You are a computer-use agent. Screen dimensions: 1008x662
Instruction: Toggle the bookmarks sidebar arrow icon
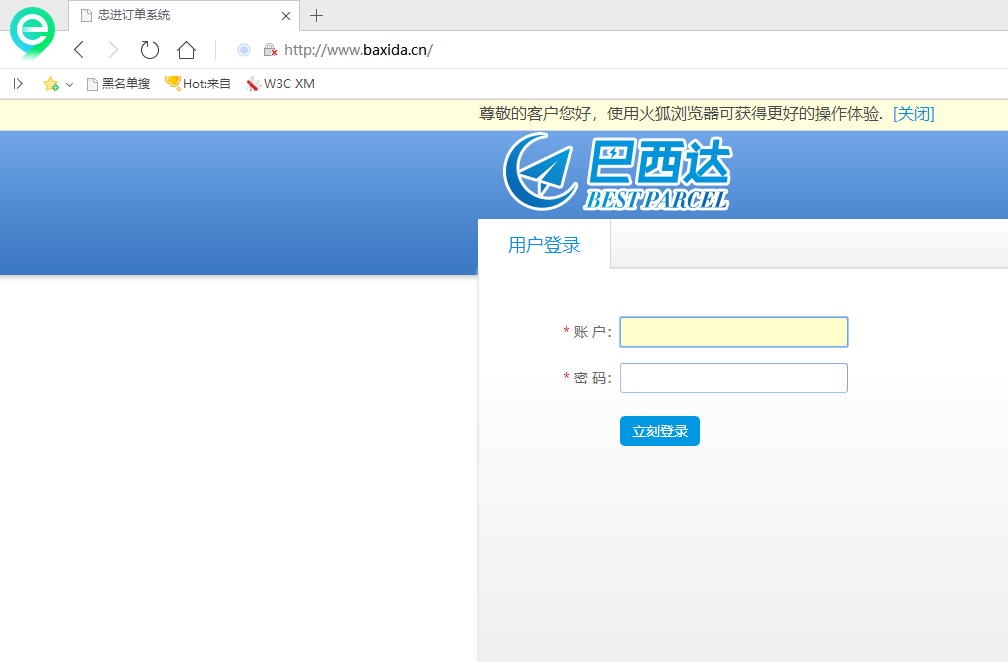point(18,84)
